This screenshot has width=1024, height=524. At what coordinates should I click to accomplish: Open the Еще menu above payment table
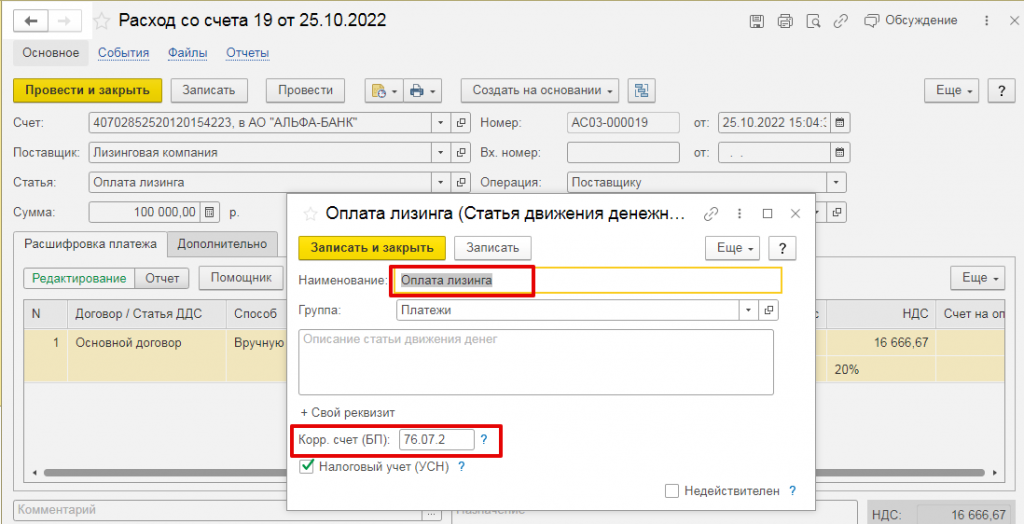pos(978,278)
